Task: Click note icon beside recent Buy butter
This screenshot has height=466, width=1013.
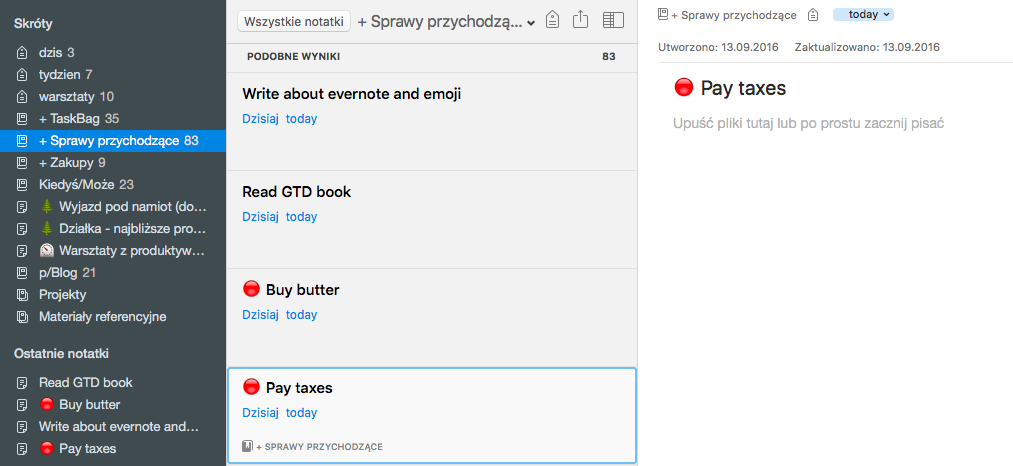Action: point(22,405)
